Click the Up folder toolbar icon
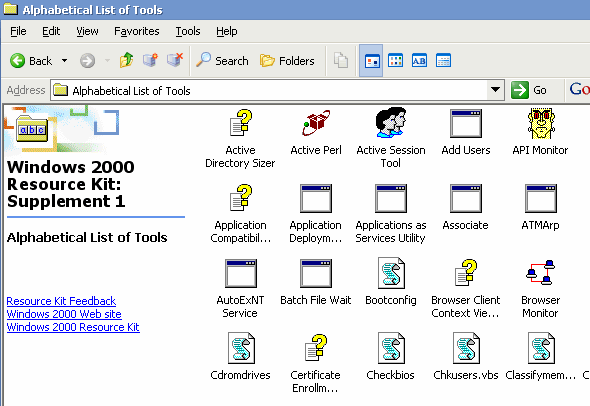The width and height of the screenshot is (590, 406). point(126,60)
